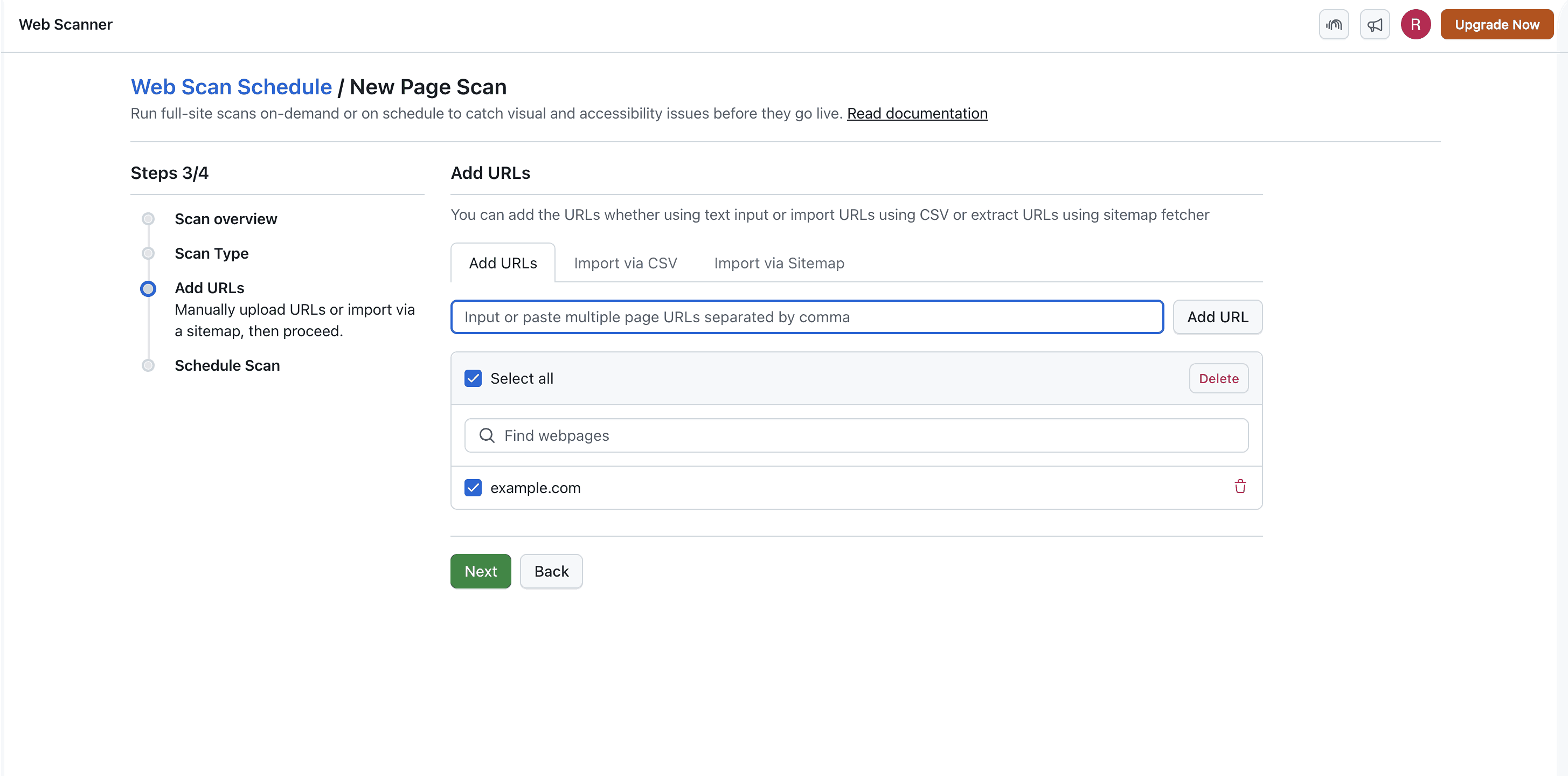Select the Scan Type step circle

pos(148,253)
